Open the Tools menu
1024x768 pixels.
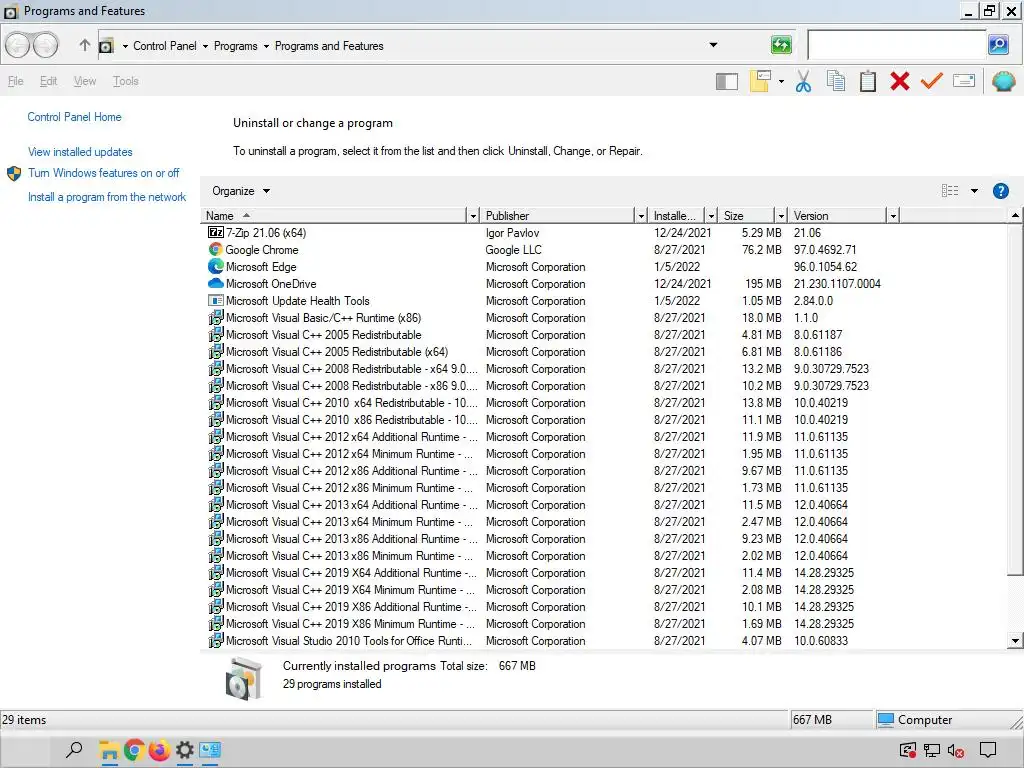[x=125, y=81]
